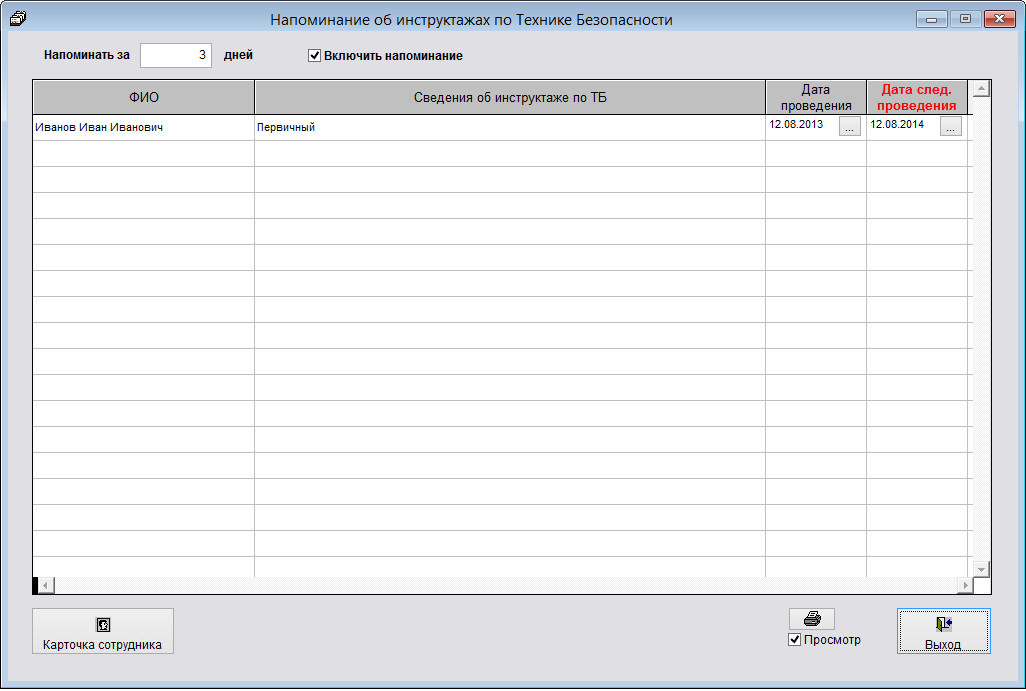This screenshot has width=1026, height=691.
Task: Open Карточка сотрудника employee card
Action: (103, 631)
